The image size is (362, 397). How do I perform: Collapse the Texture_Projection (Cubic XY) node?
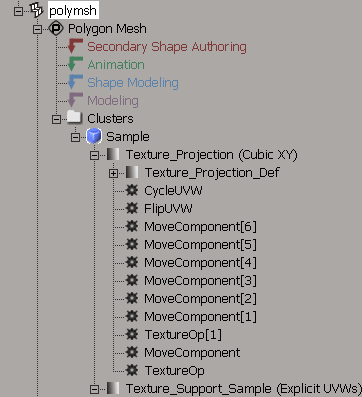[94, 155]
